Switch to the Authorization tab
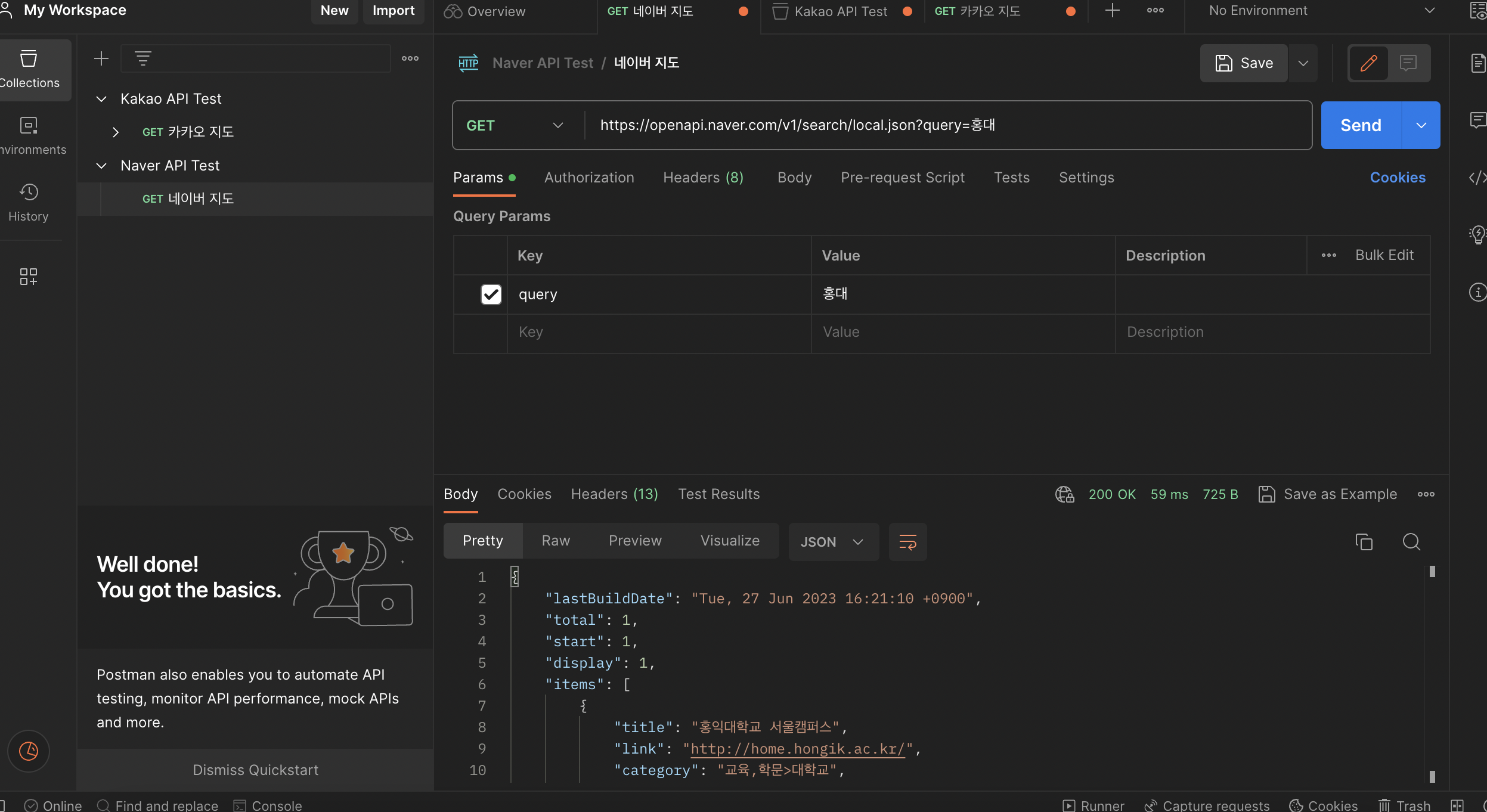The width and height of the screenshot is (1487, 812). [589, 178]
